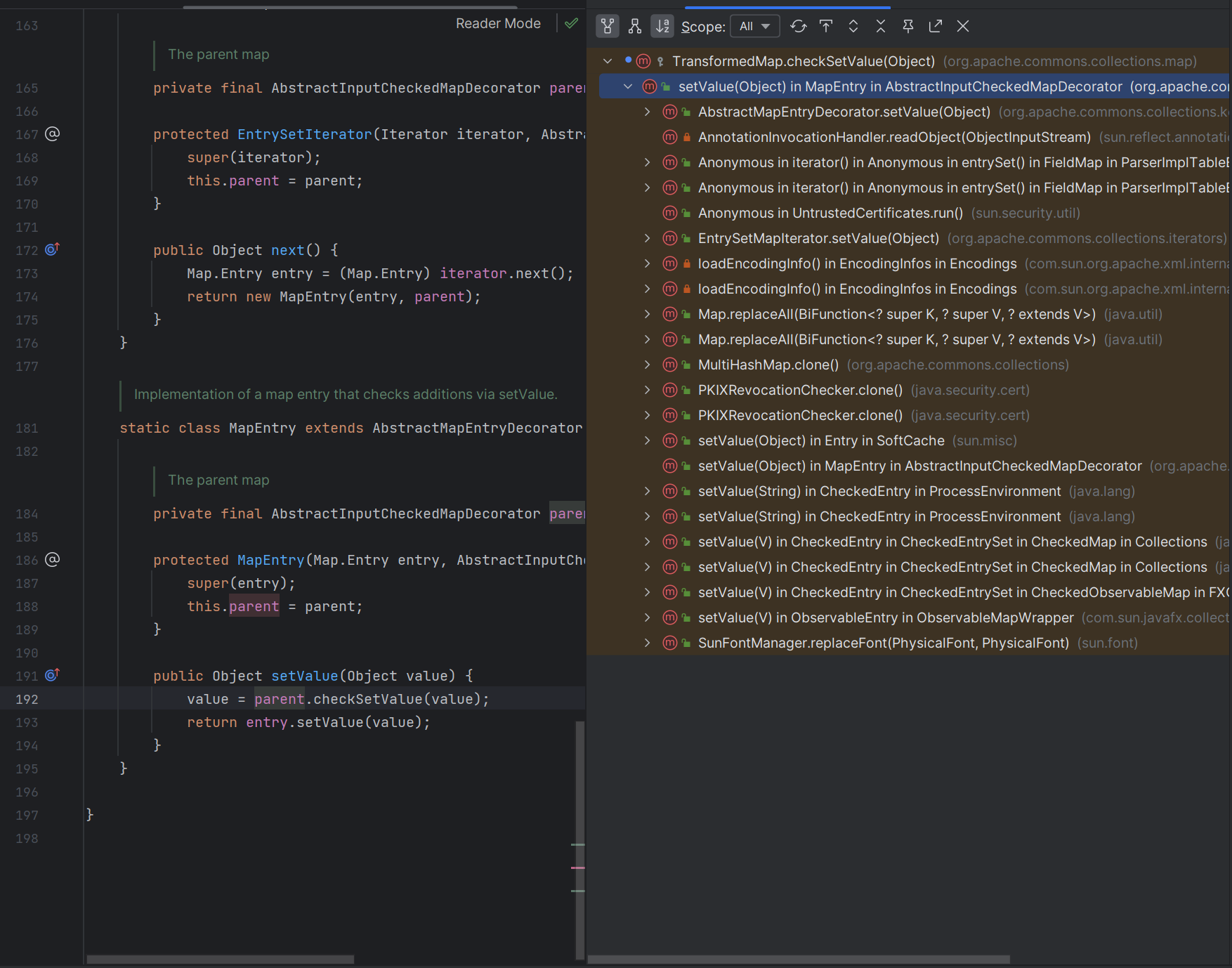1232x968 pixels.
Task: Click the lock icon beside AnnotationInvocationHandler.readObject
Action: [687, 137]
